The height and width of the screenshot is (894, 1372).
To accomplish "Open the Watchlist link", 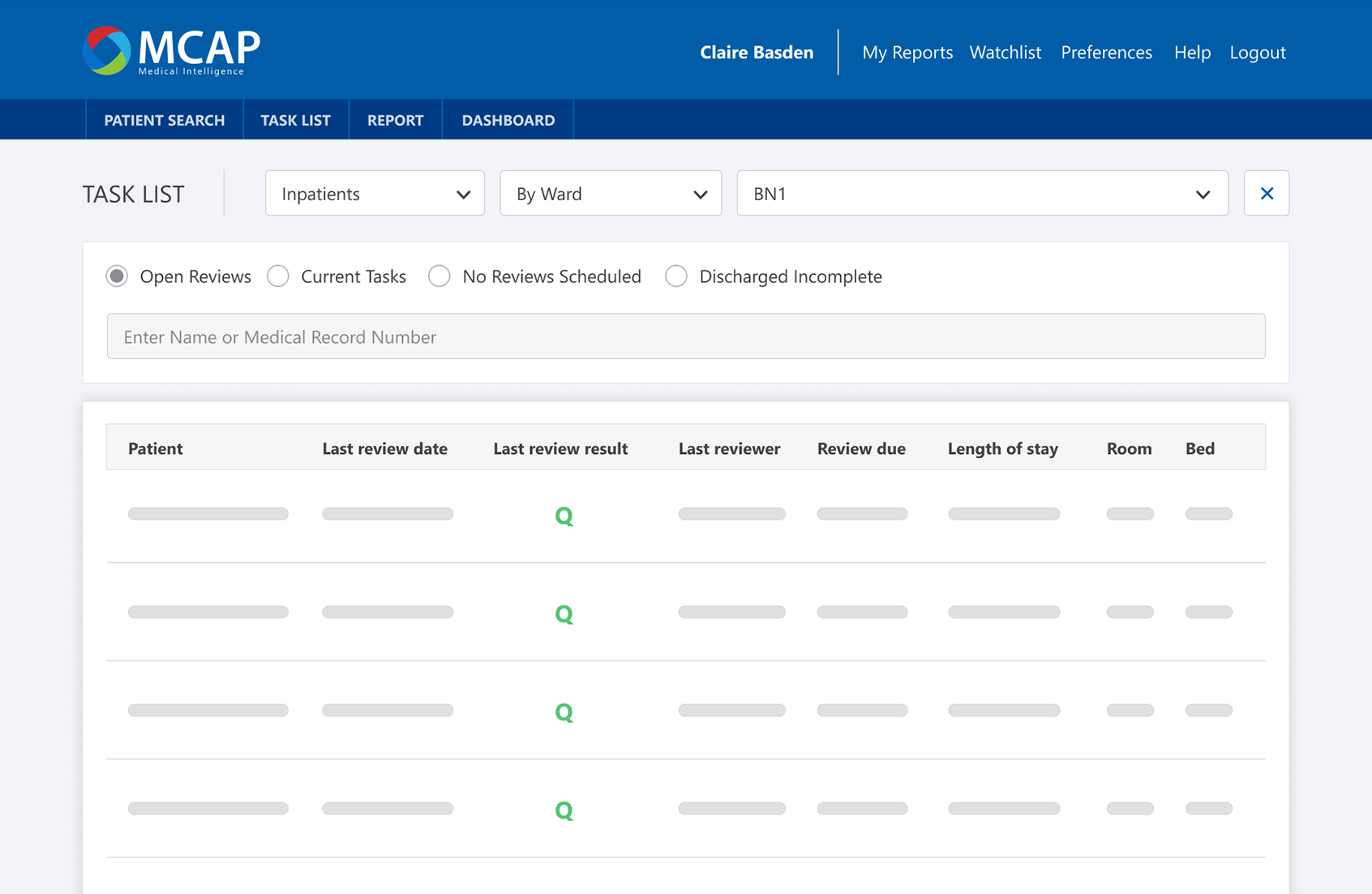I will [x=1005, y=52].
